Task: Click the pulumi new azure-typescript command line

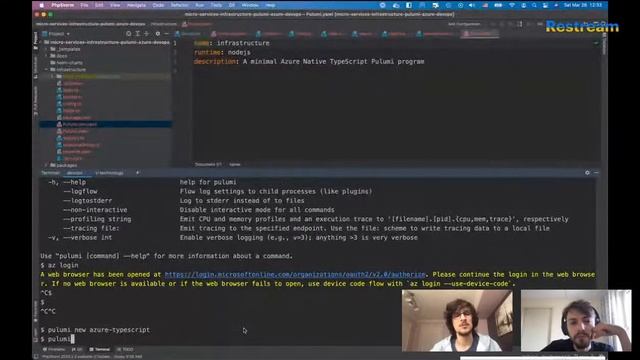Action: pyautogui.click(x=95, y=330)
